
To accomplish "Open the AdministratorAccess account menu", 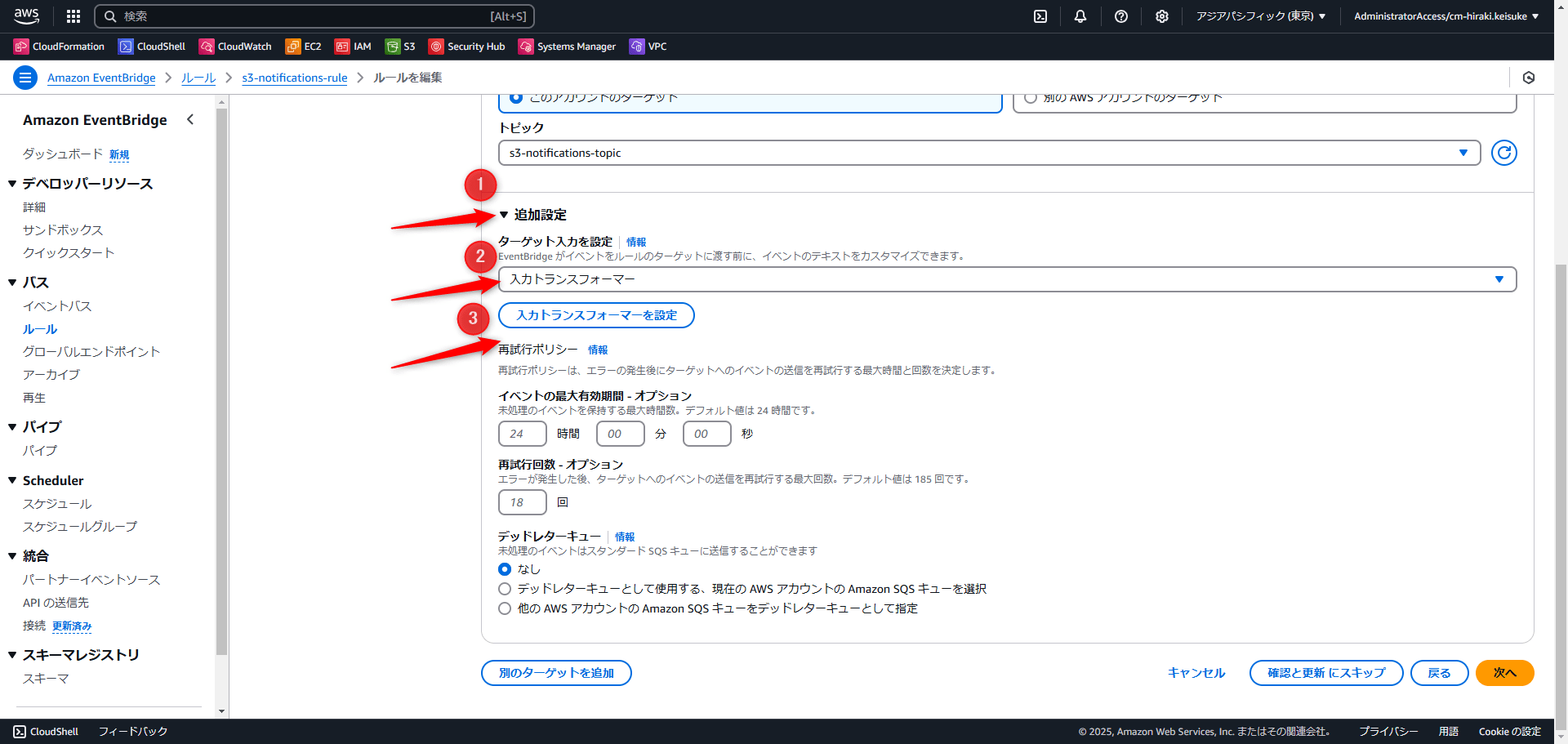I will (x=1446, y=16).
